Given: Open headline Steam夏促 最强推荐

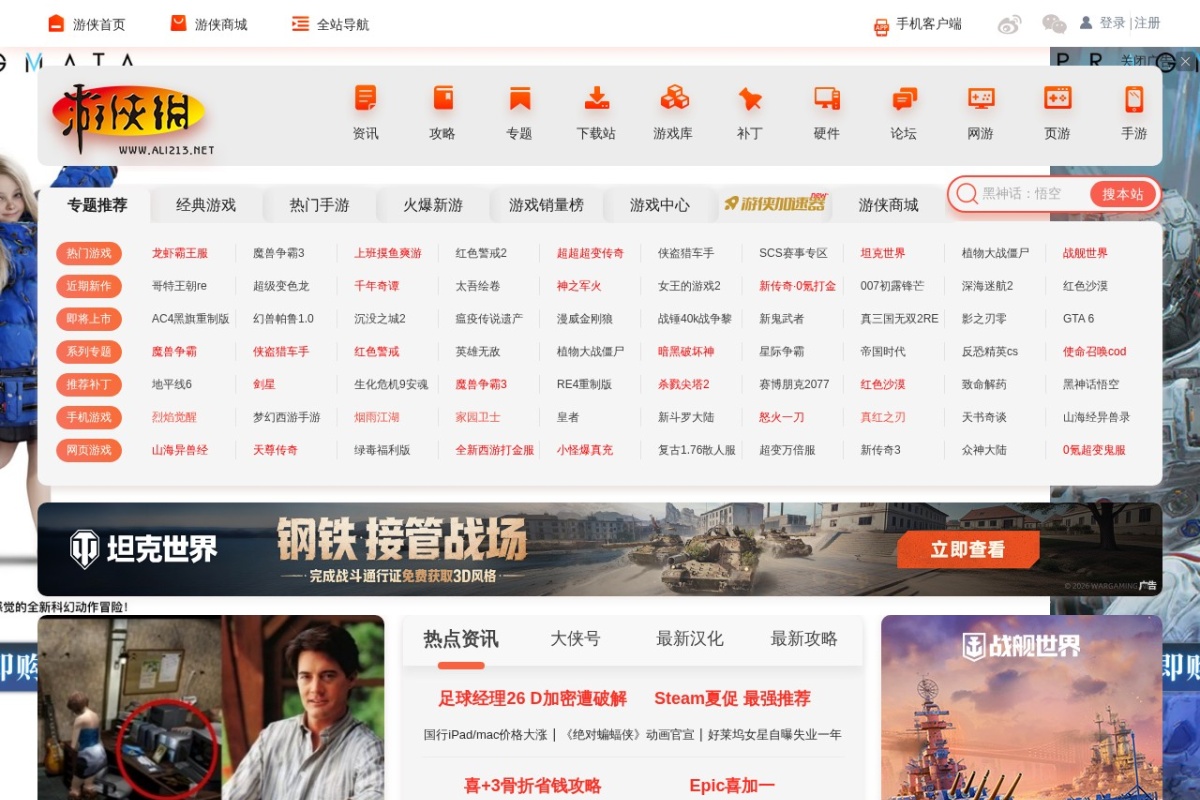Looking at the screenshot, I should coord(732,698).
